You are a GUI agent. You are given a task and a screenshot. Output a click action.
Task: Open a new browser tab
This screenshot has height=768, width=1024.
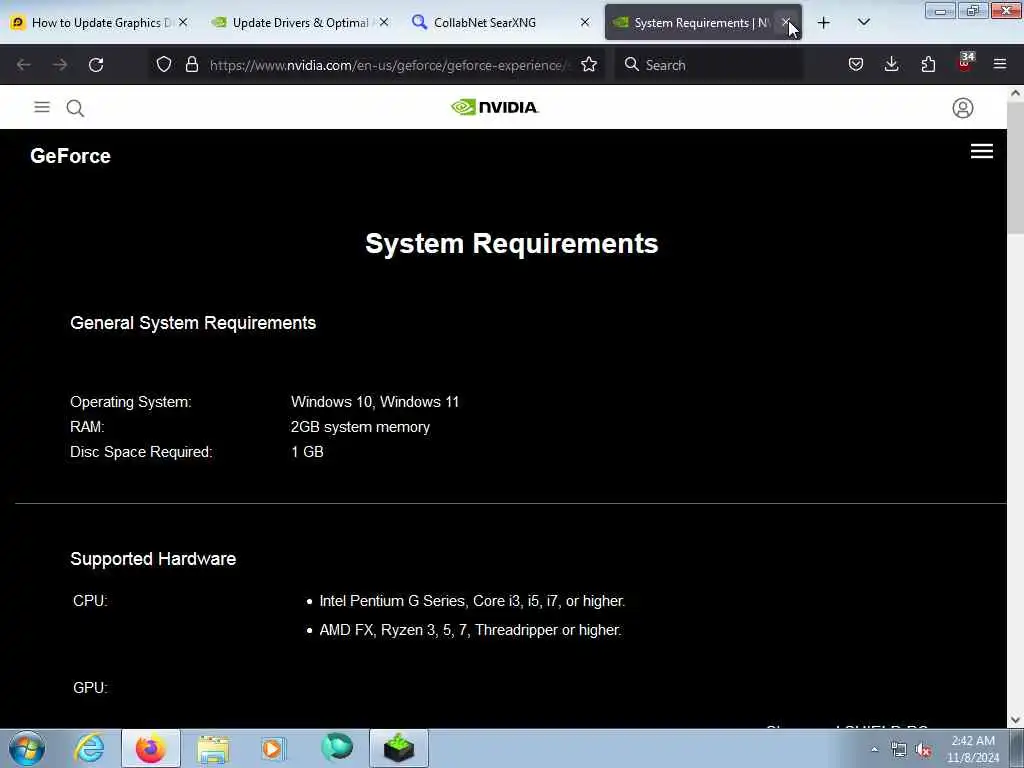[824, 23]
